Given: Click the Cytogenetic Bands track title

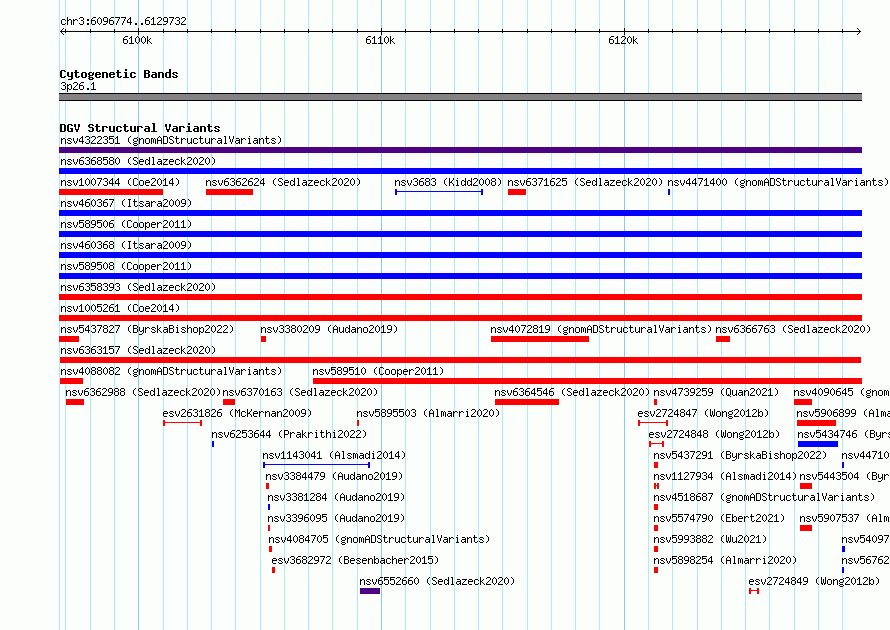Looking at the screenshot, I should pos(119,74).
